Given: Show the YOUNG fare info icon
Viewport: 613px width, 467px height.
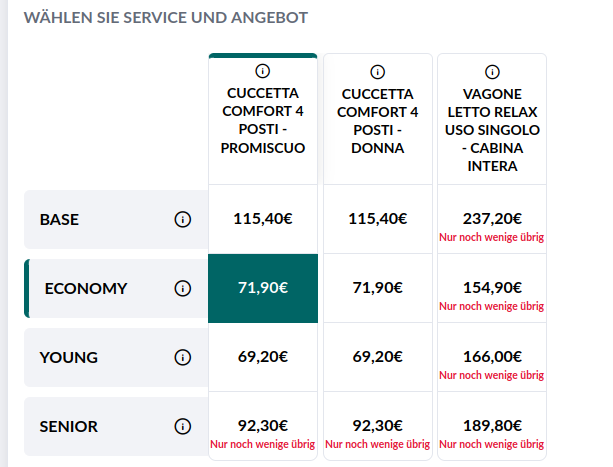Looking at the screenshot, I should pyautogui.click(x=182, y=357).
